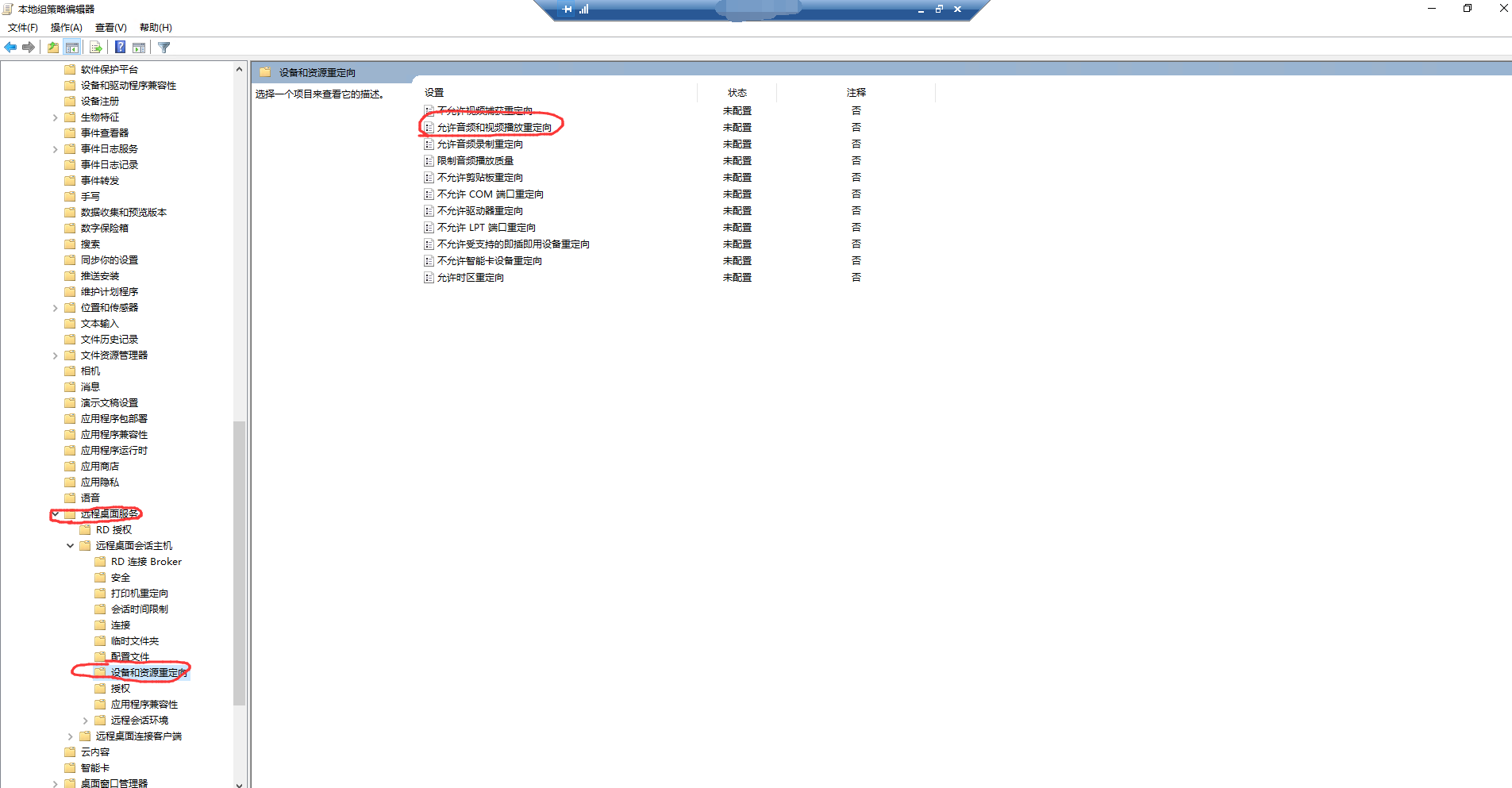Go up one level with folder-arrow icon

pos(52,48)
